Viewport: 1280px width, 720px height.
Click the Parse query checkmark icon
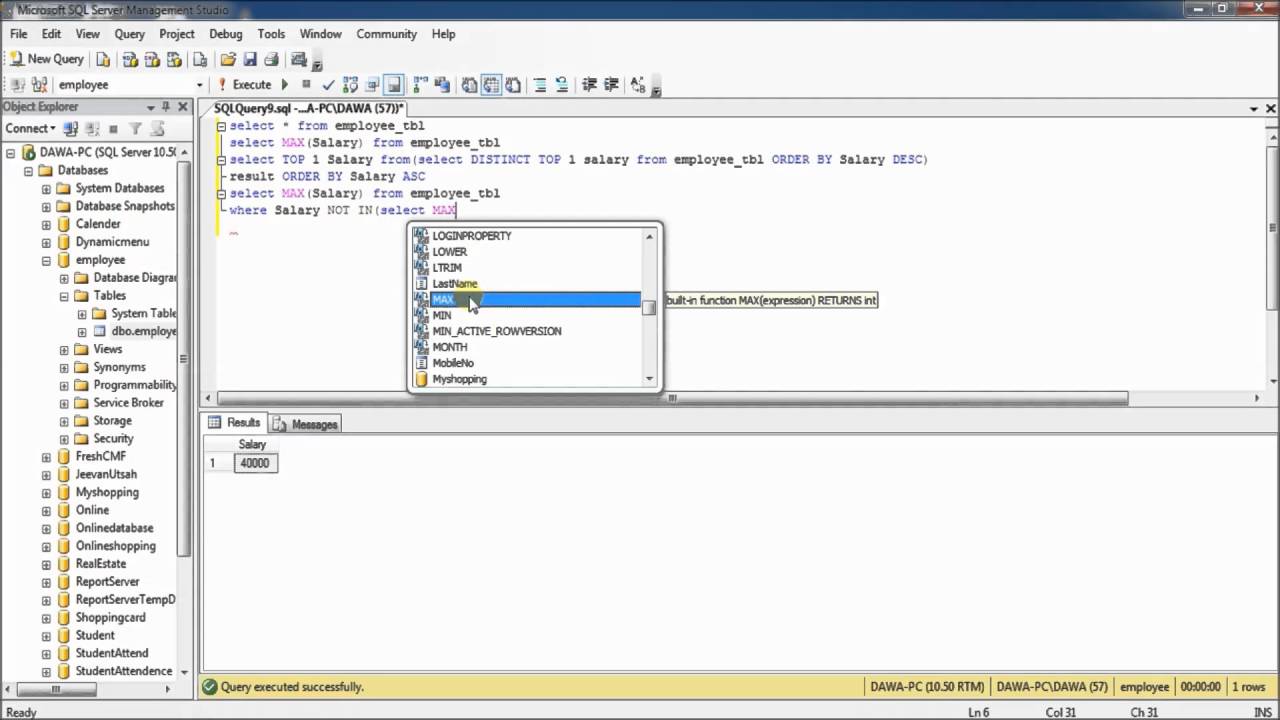coord(328,85)
